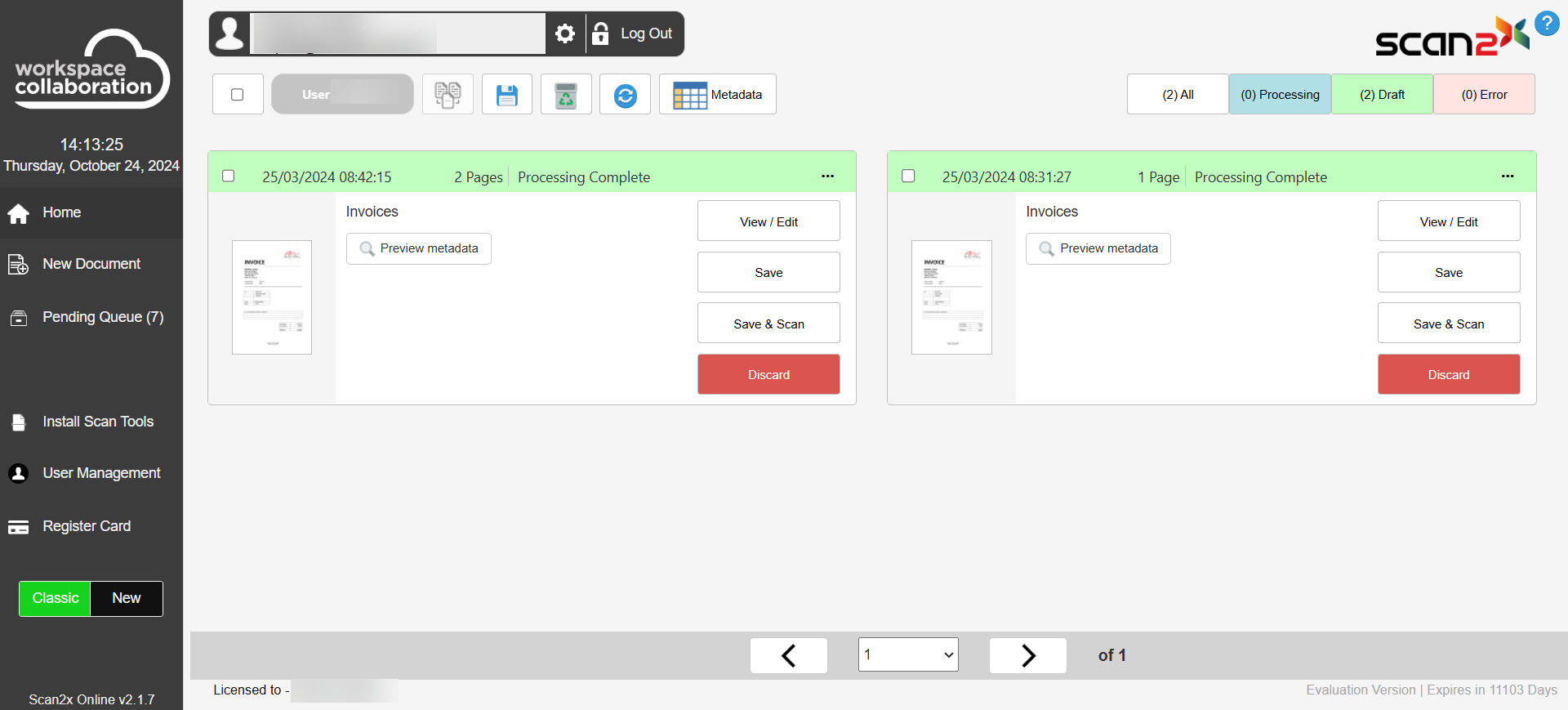The height and width of the screenshot is (710, 1568).
Task: Toggle the select-all checkbox in toolbar
Action: pos(238,95)
